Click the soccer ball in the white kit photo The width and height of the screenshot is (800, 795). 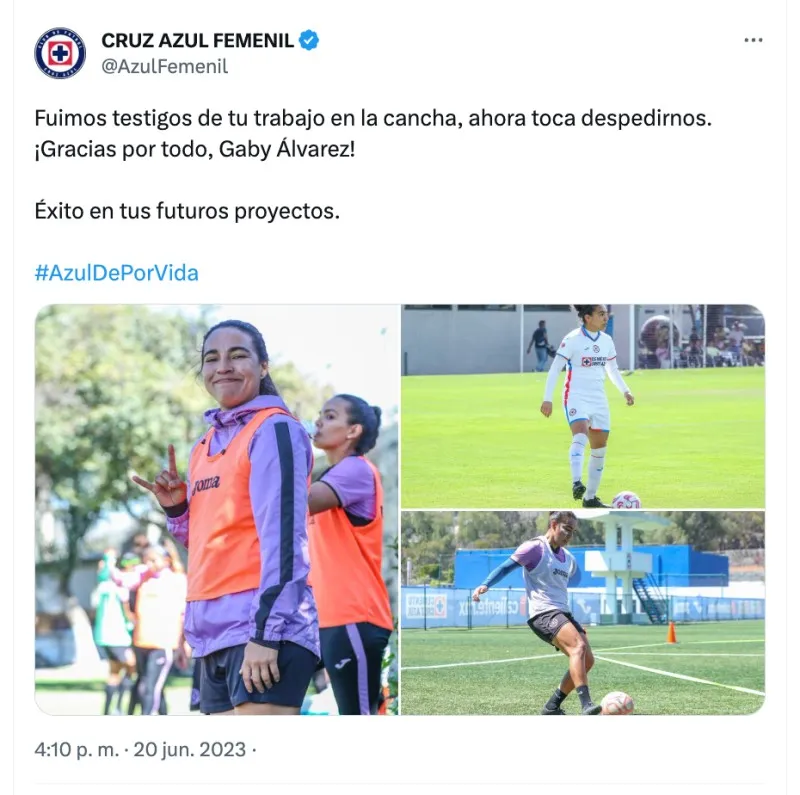(626, 500)
